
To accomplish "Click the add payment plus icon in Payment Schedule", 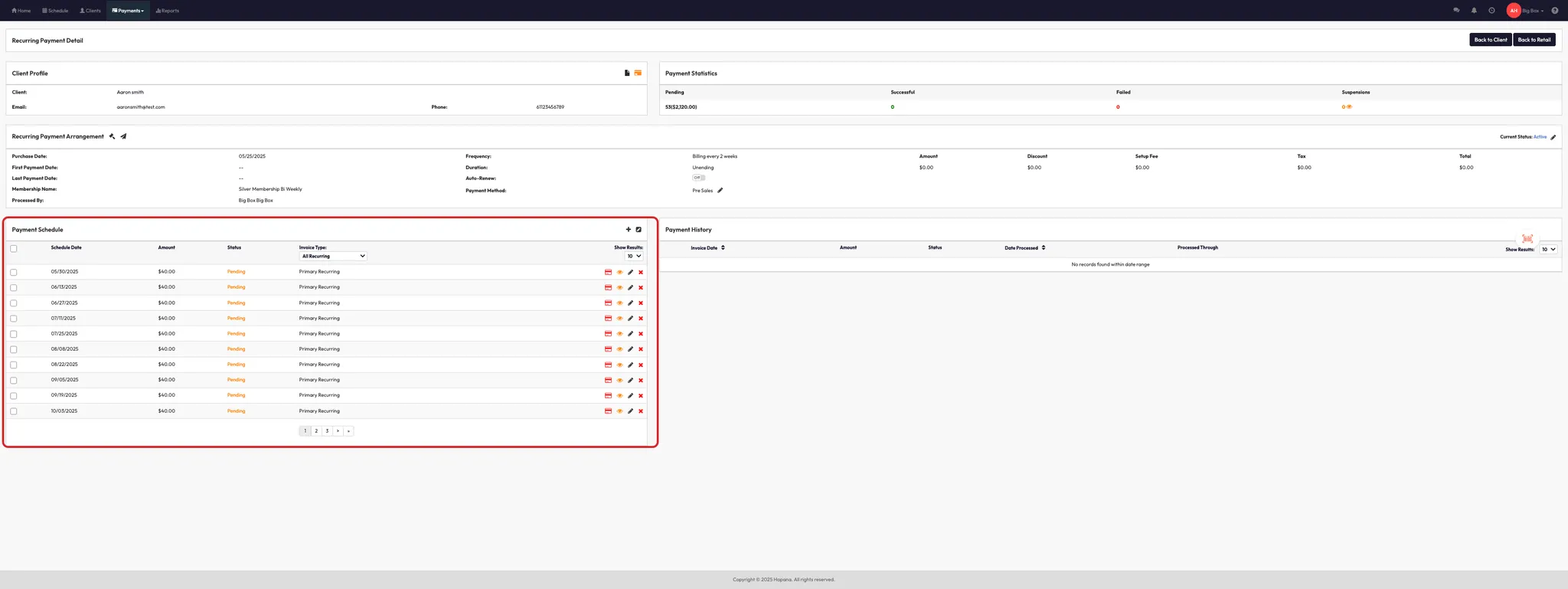I will tap(629, 230).
